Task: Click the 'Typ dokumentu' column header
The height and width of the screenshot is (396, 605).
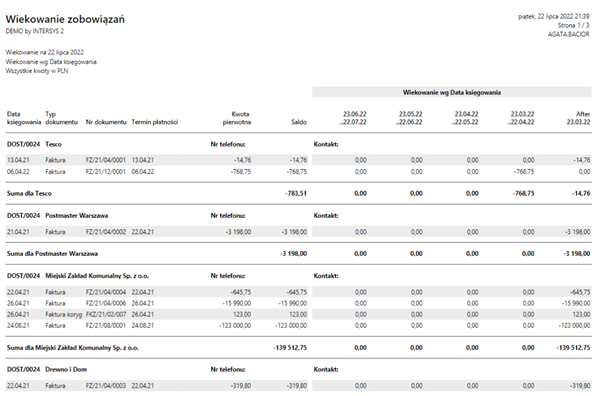Action: [x=61, y=118]
